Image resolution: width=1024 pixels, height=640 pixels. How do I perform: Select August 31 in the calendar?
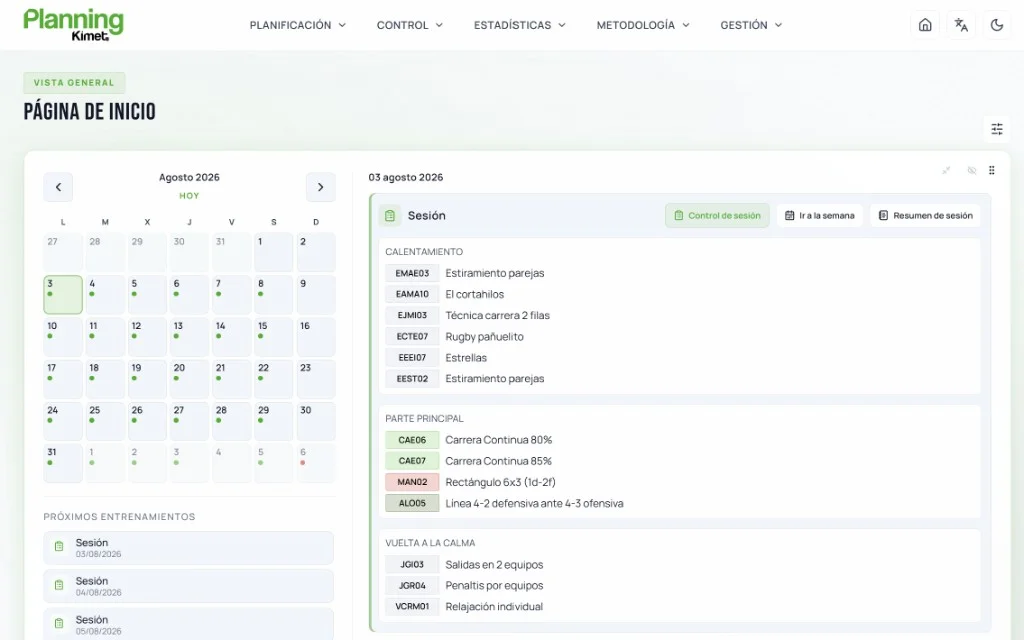tap(63, 463)
